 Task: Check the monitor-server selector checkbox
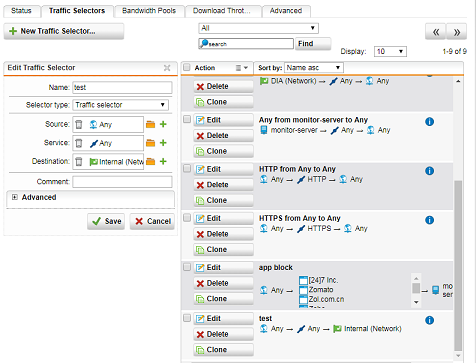point(187,119)
